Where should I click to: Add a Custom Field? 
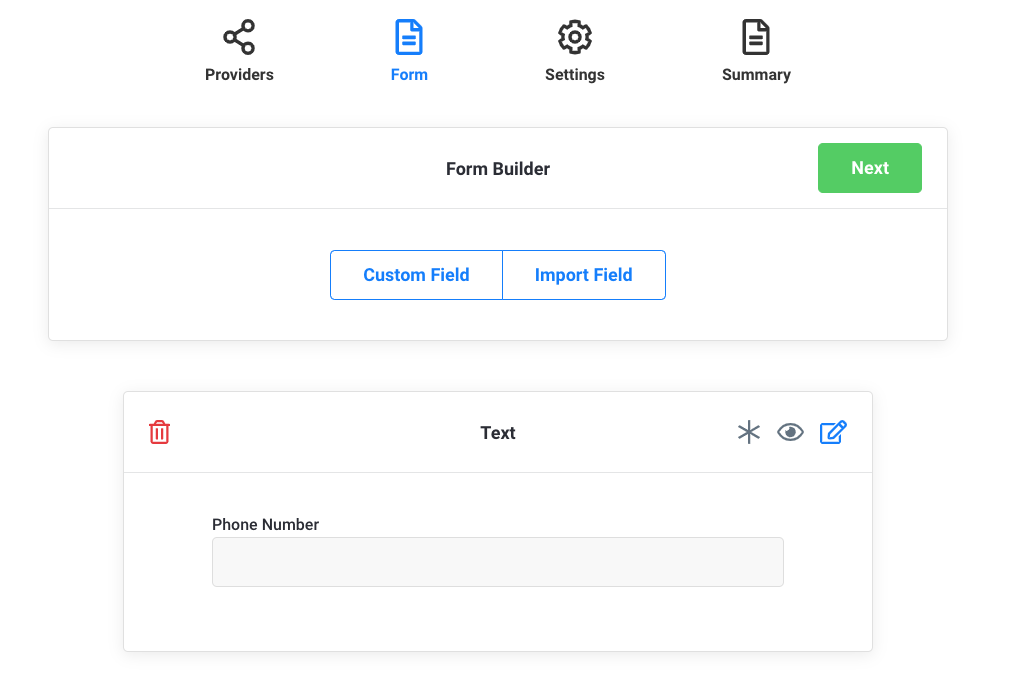point(416,275)
